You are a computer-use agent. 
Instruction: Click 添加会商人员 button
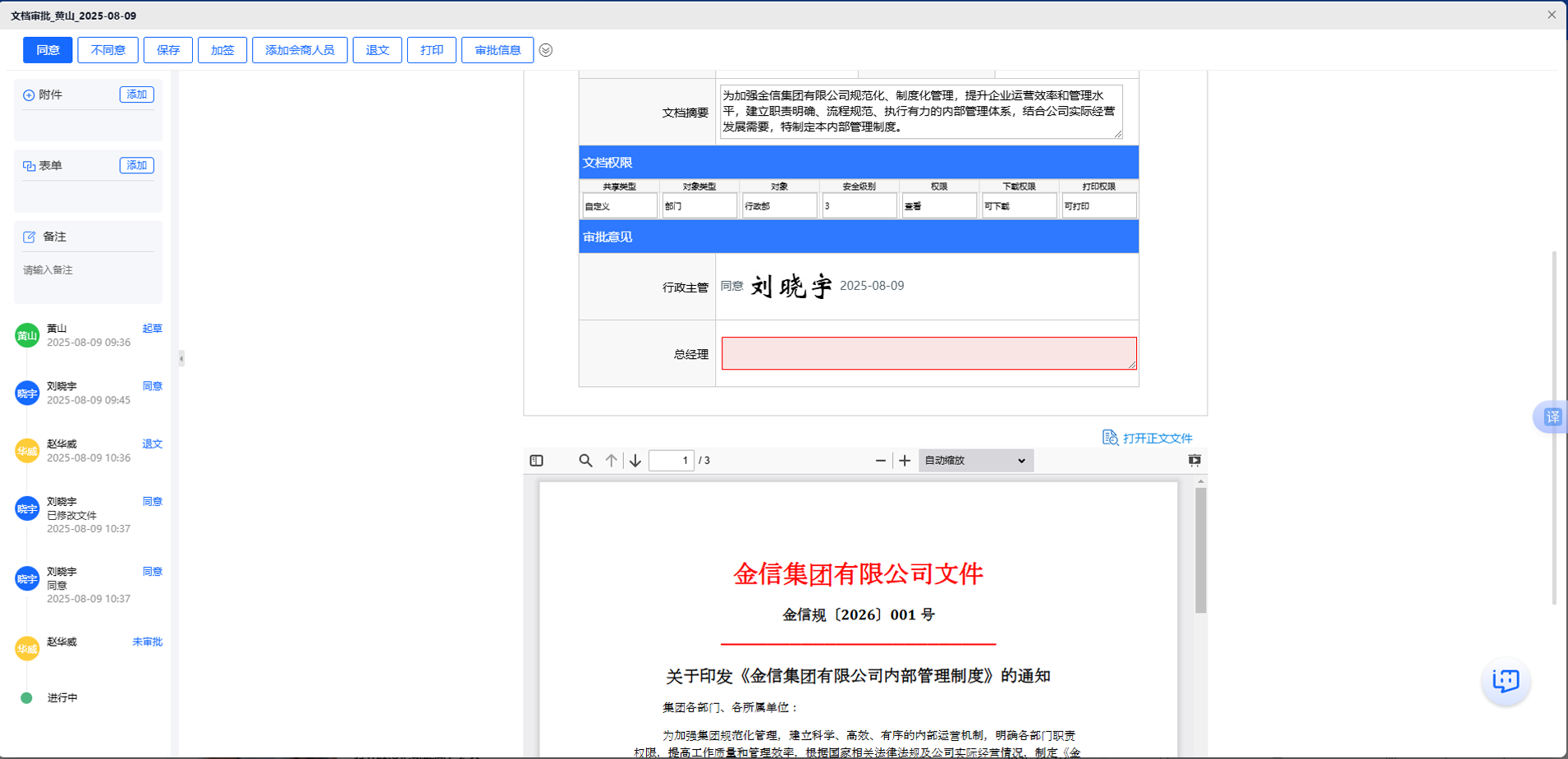tap(300, 50)
